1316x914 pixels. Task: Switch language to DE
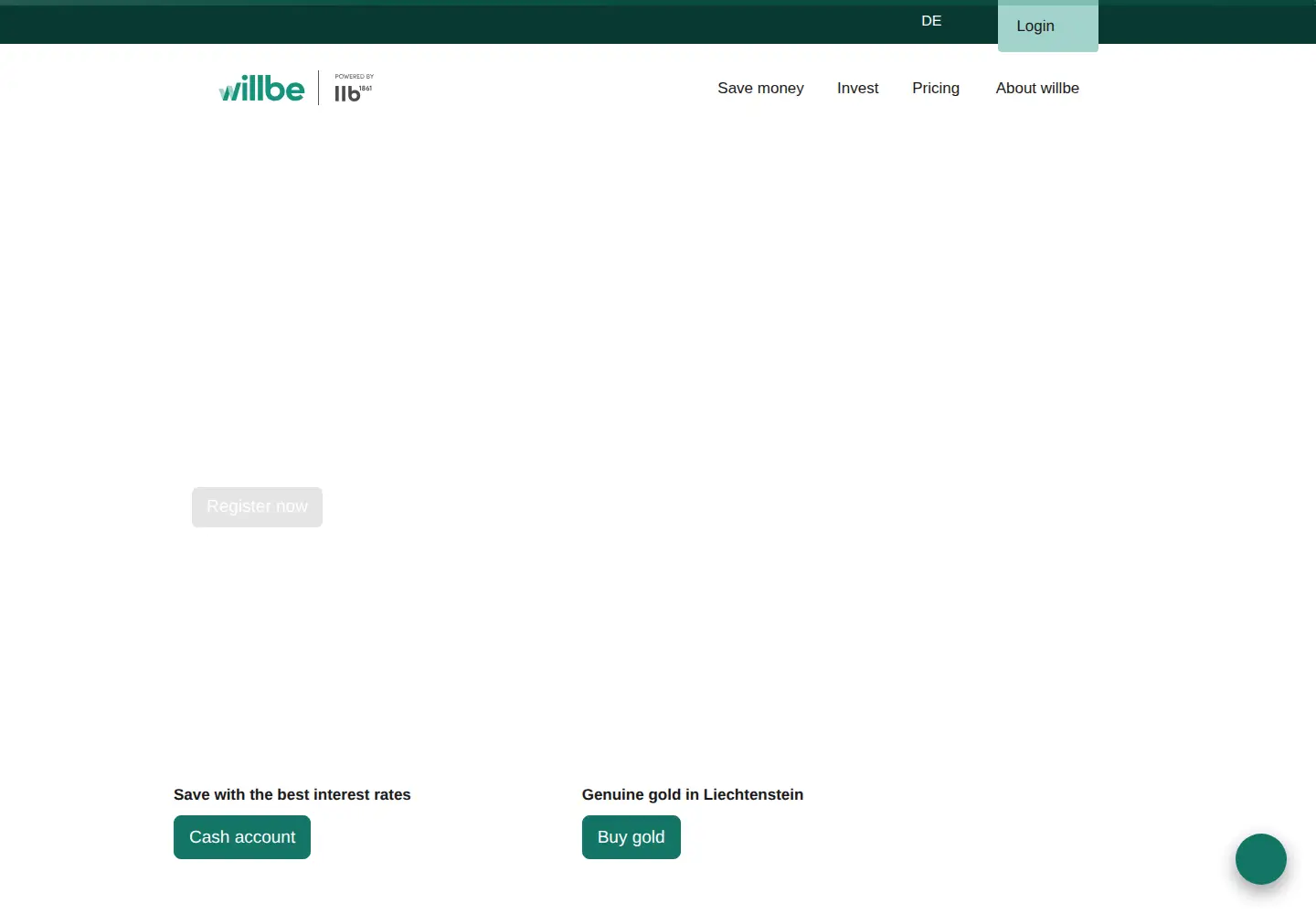pyautogui.click(x=931, y=21)
